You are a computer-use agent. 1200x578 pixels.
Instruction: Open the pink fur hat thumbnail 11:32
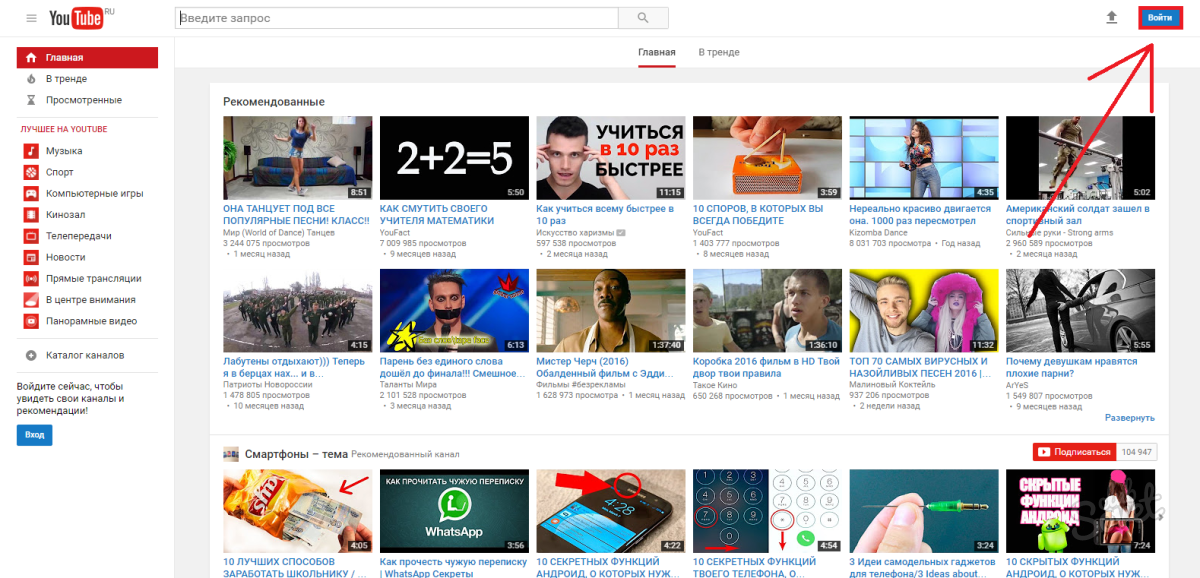pyautogui.click(x=924, y=311)
